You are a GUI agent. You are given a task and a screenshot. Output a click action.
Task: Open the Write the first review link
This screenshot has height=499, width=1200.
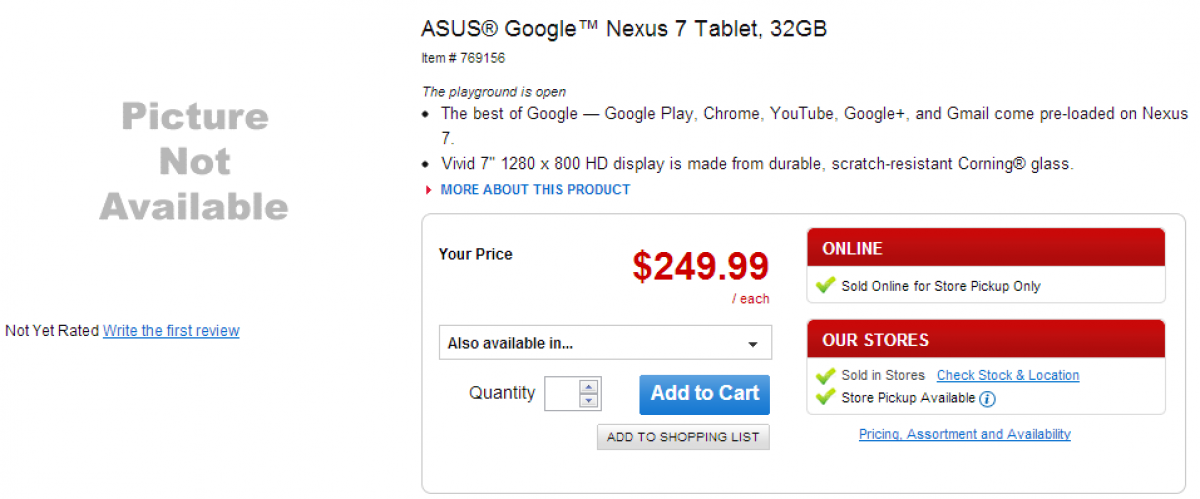171,331
